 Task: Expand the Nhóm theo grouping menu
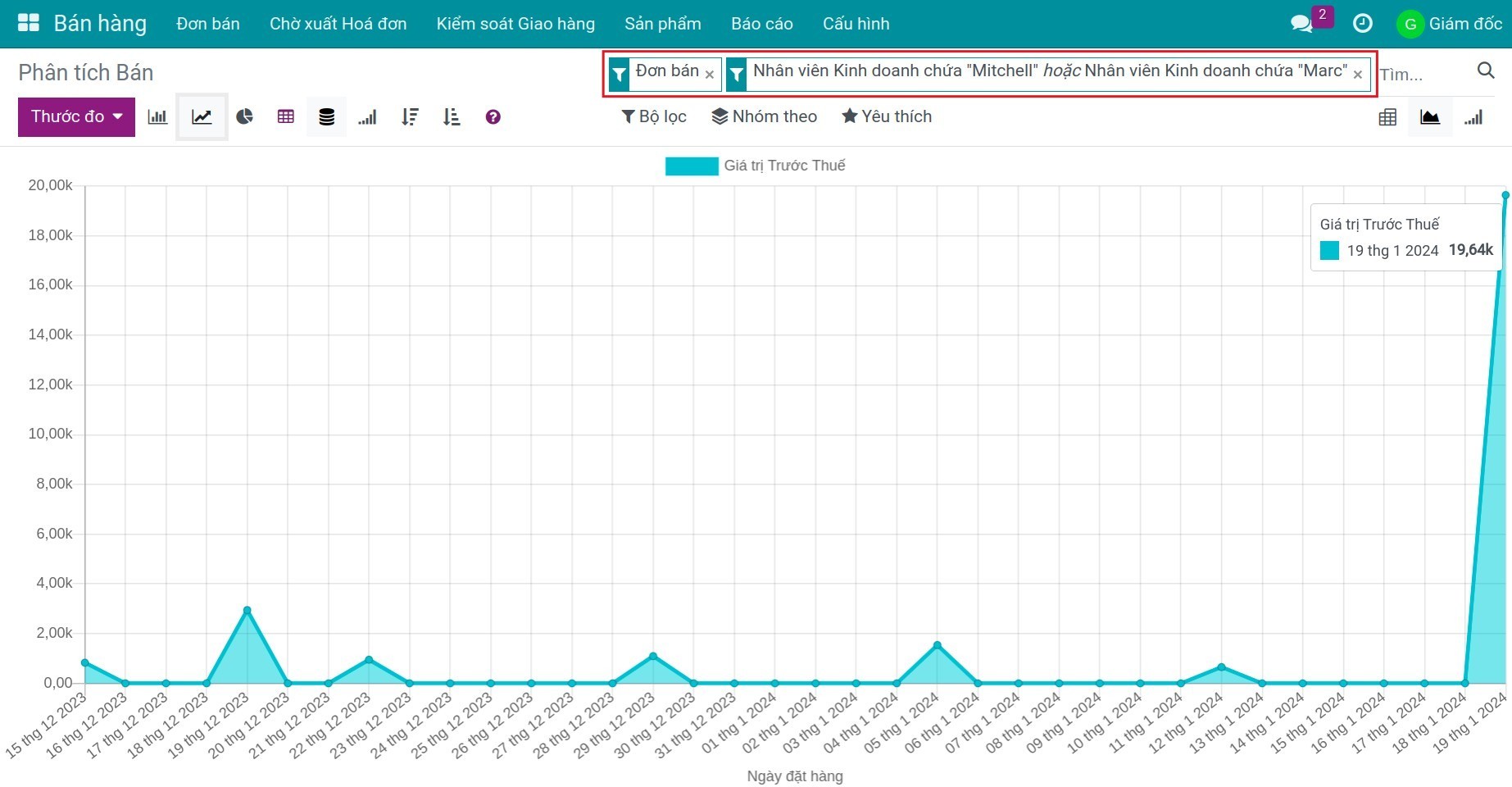pyautogui.click(x=764, y=116)
